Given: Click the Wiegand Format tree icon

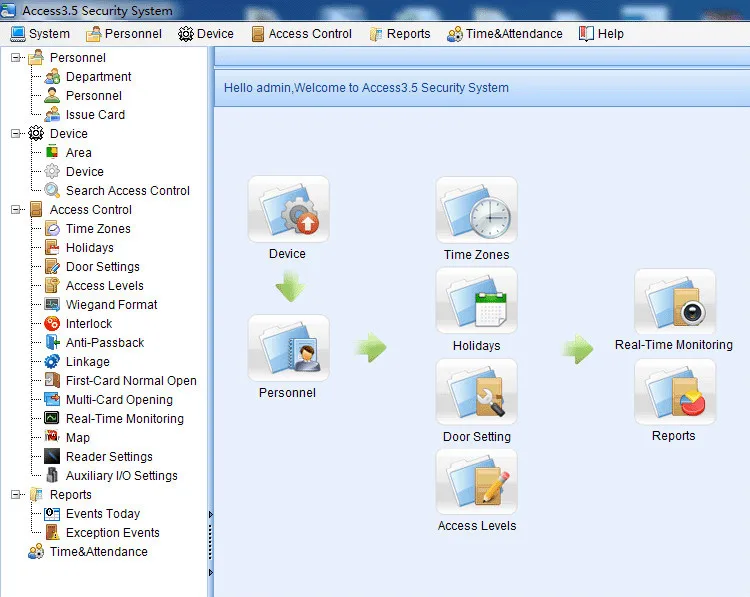Looking at the screenshot, I should click(52, 304).
